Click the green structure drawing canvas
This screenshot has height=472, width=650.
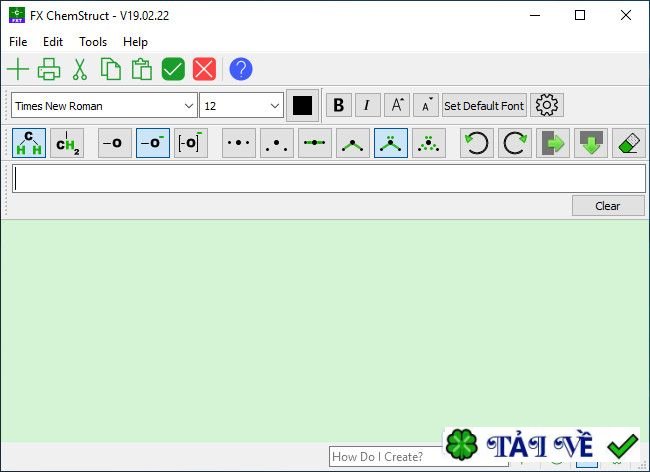pos(325,331)
